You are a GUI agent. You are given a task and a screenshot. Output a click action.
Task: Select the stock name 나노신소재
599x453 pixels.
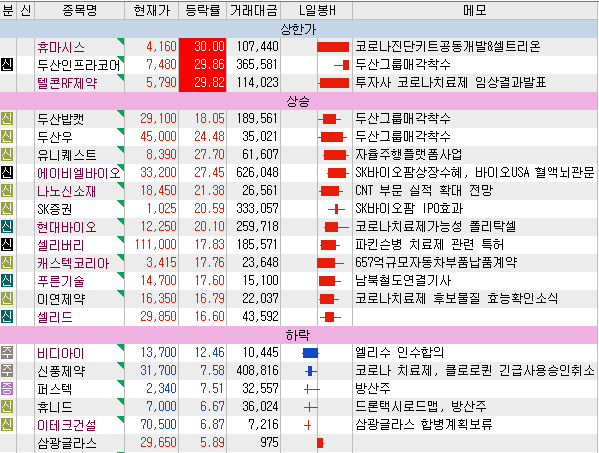66,191
